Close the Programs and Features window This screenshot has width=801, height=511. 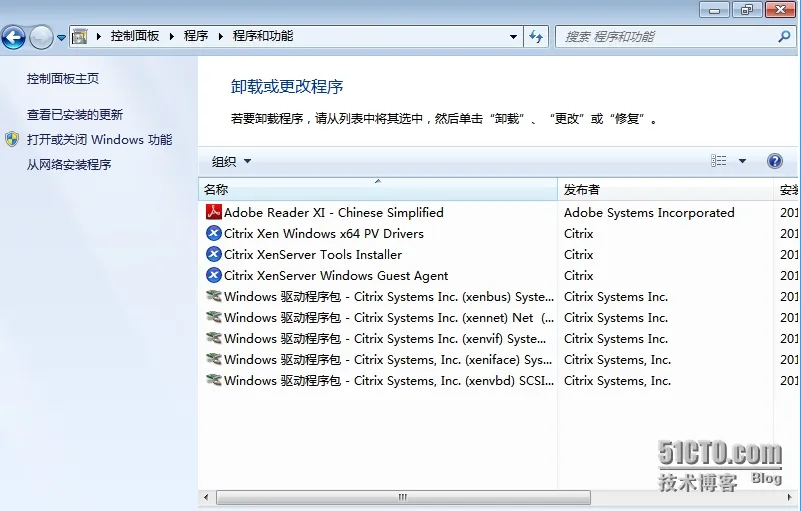[x=780, y=10]
